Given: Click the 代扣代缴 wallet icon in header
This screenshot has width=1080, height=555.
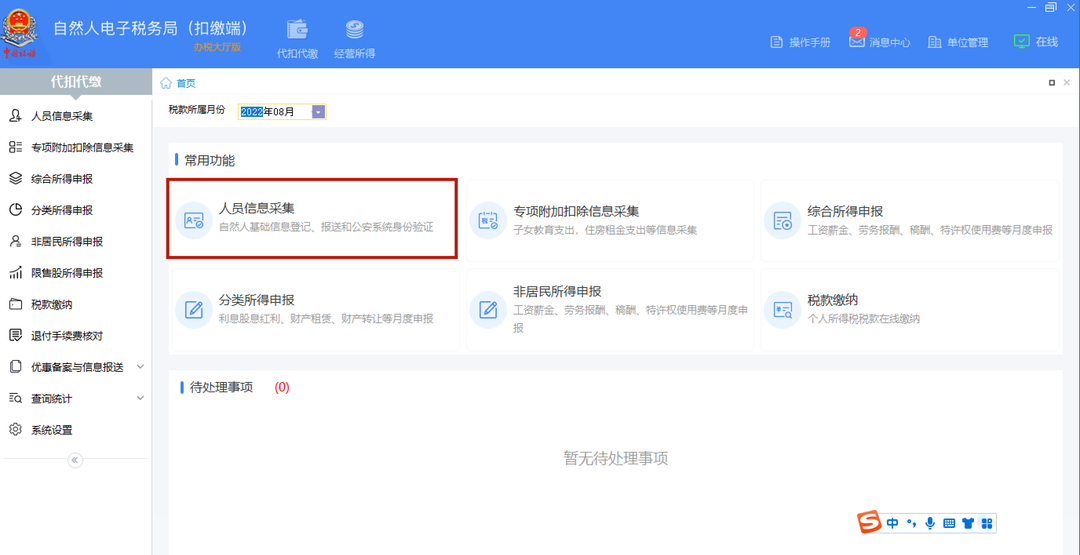Looking at the screenshot, I should pos(297,31).
